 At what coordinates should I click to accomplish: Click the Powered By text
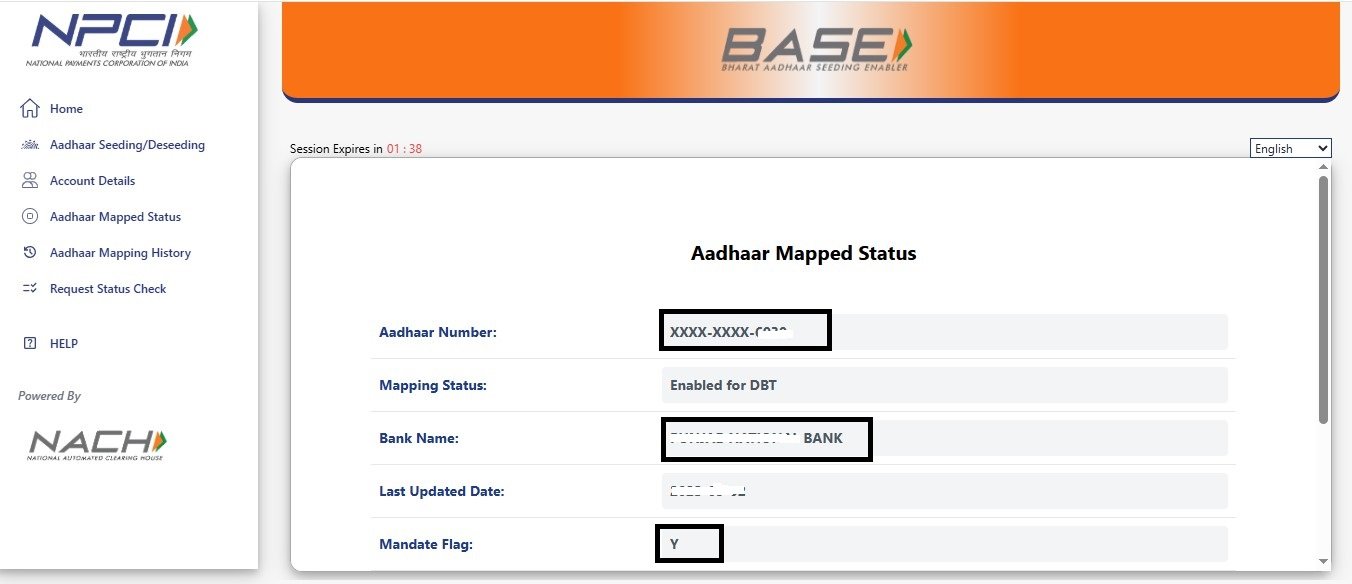(49, 396)
